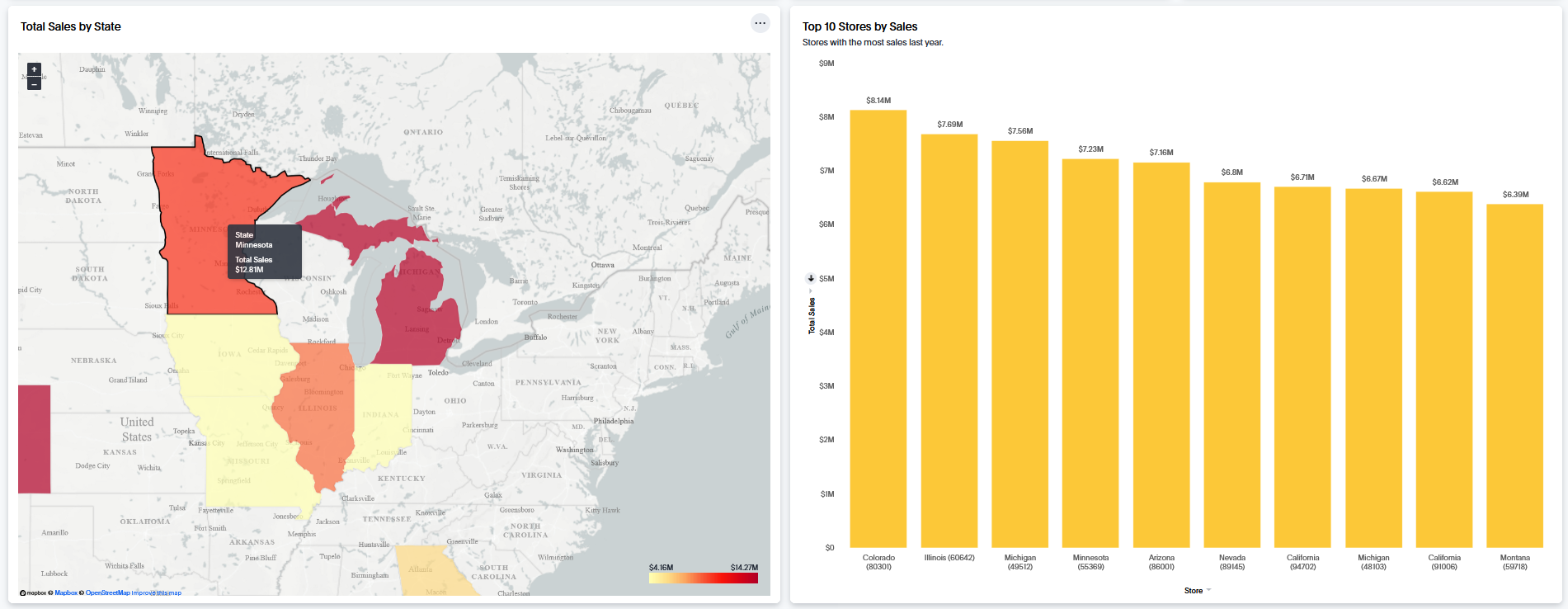Click the Georgia state region on the map
1568x609 pixels.
tap(433, 569)
